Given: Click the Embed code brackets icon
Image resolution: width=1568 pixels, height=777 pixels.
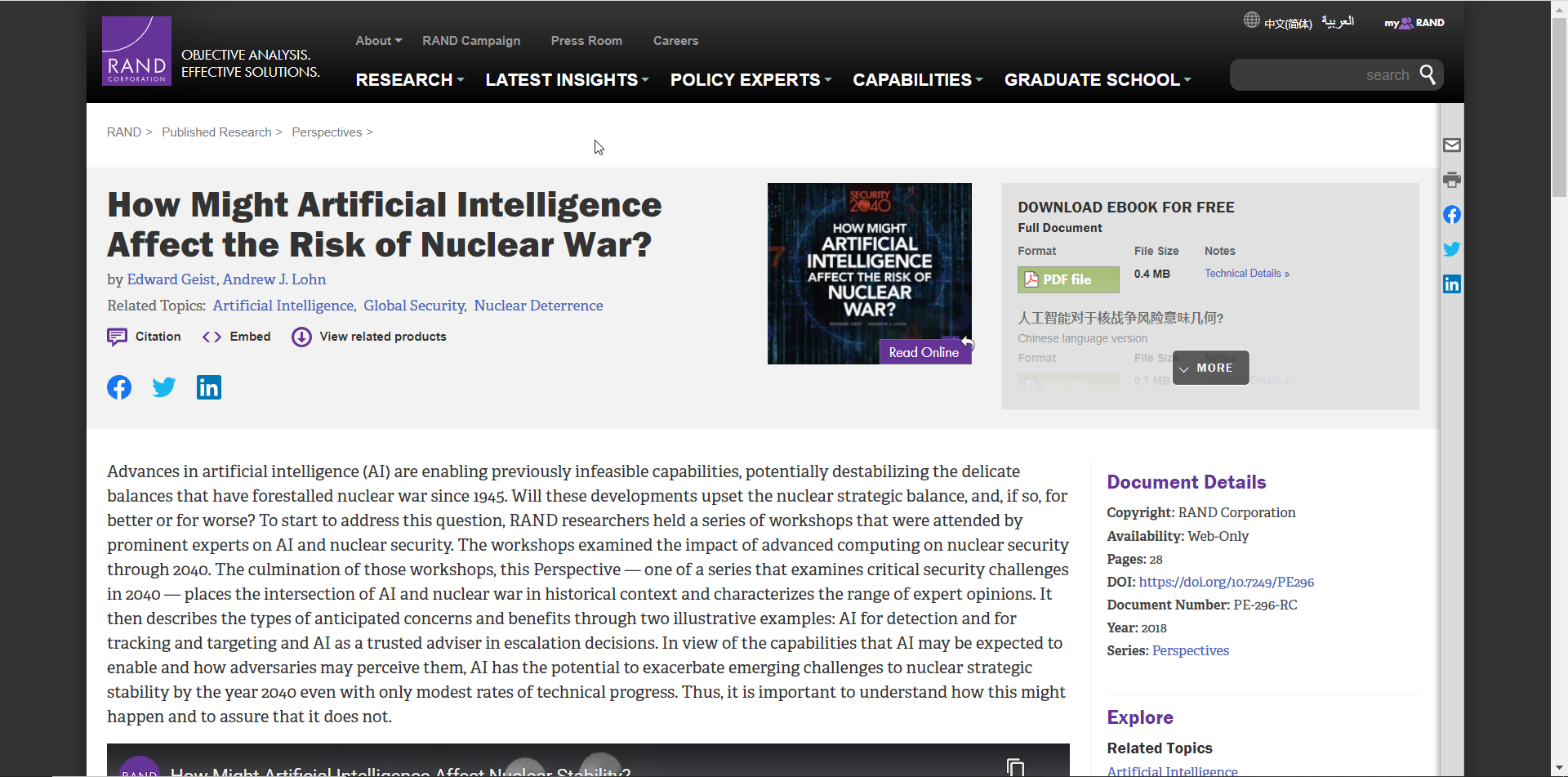Looking at the screenshot, I should coord(212,337).
